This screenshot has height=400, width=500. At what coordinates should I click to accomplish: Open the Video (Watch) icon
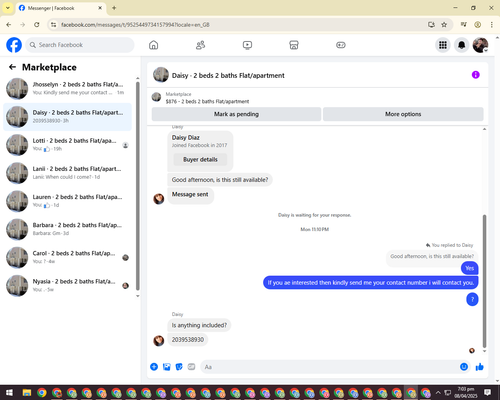pyautogui.click(x=247, y=45)
